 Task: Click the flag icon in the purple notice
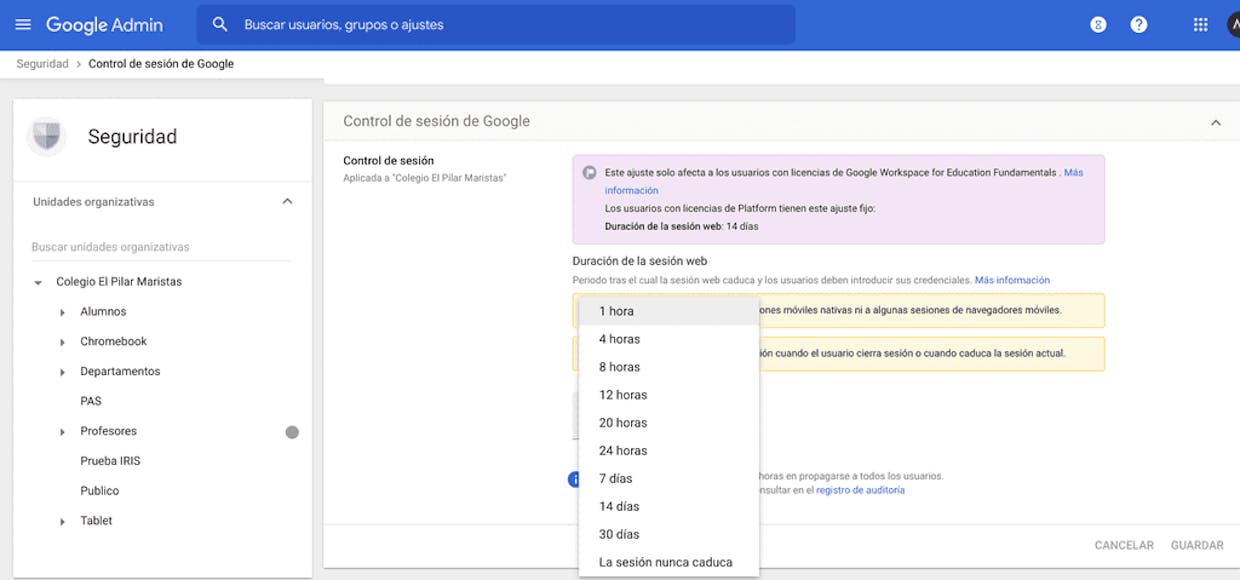click(x=590, y=173)
